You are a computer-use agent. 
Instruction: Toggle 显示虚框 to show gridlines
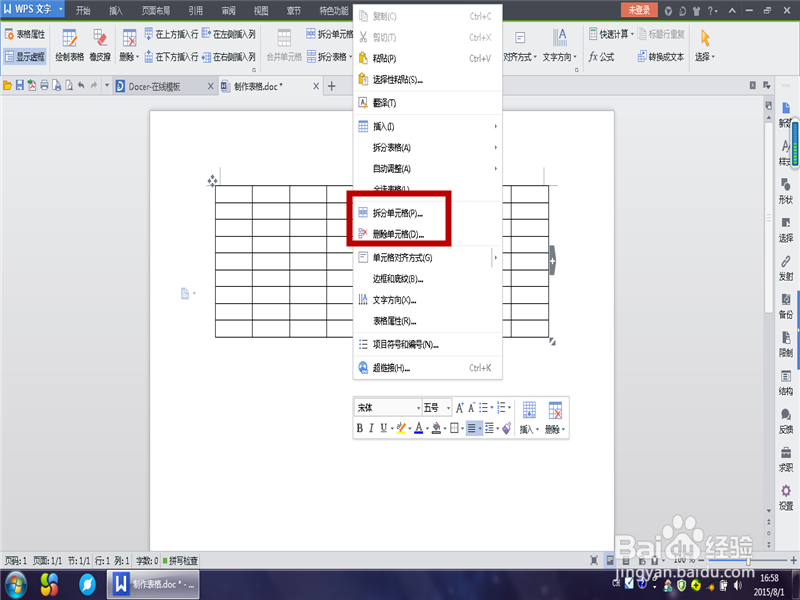pos(24,55)
